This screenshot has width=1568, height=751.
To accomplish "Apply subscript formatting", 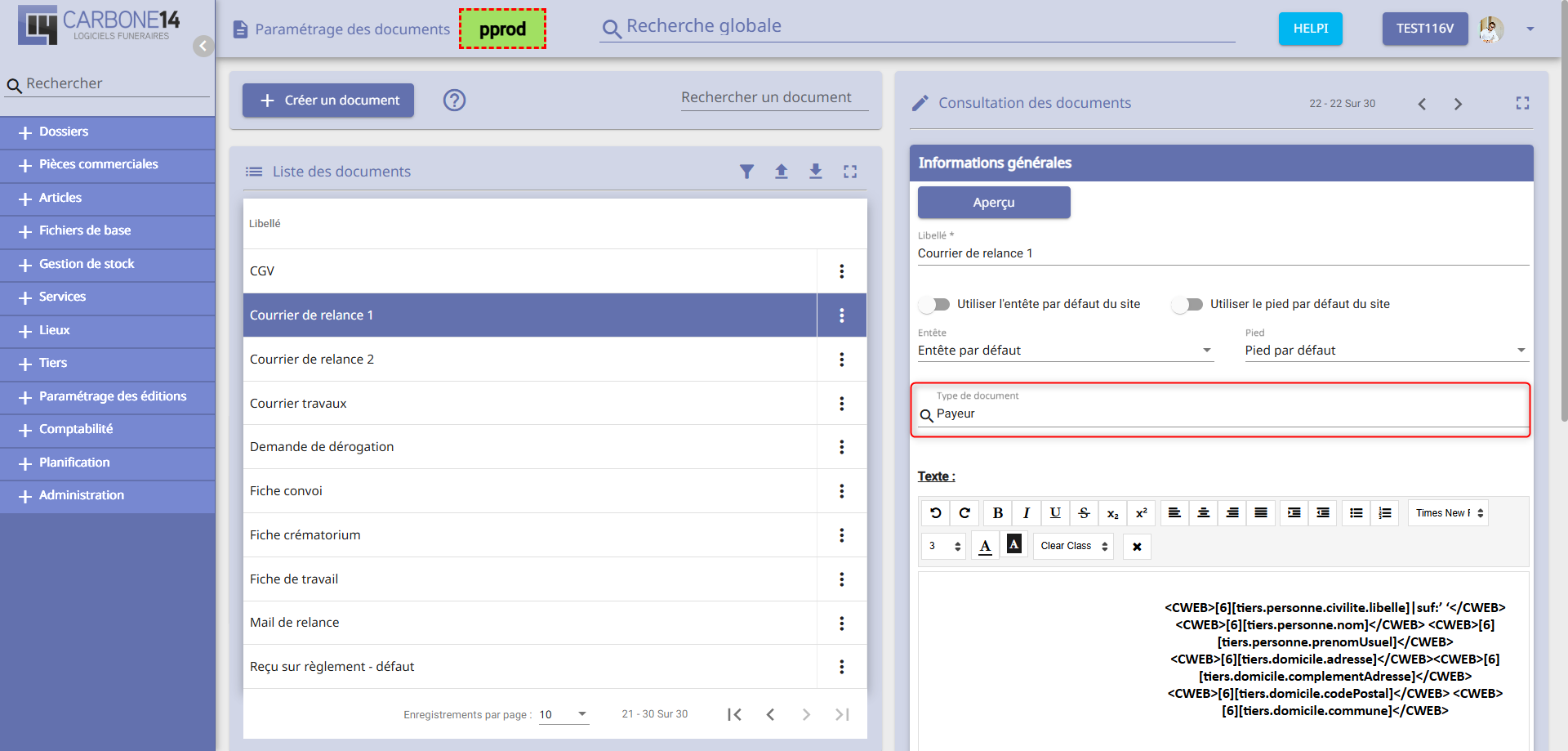I will [x=1112, y=513].
